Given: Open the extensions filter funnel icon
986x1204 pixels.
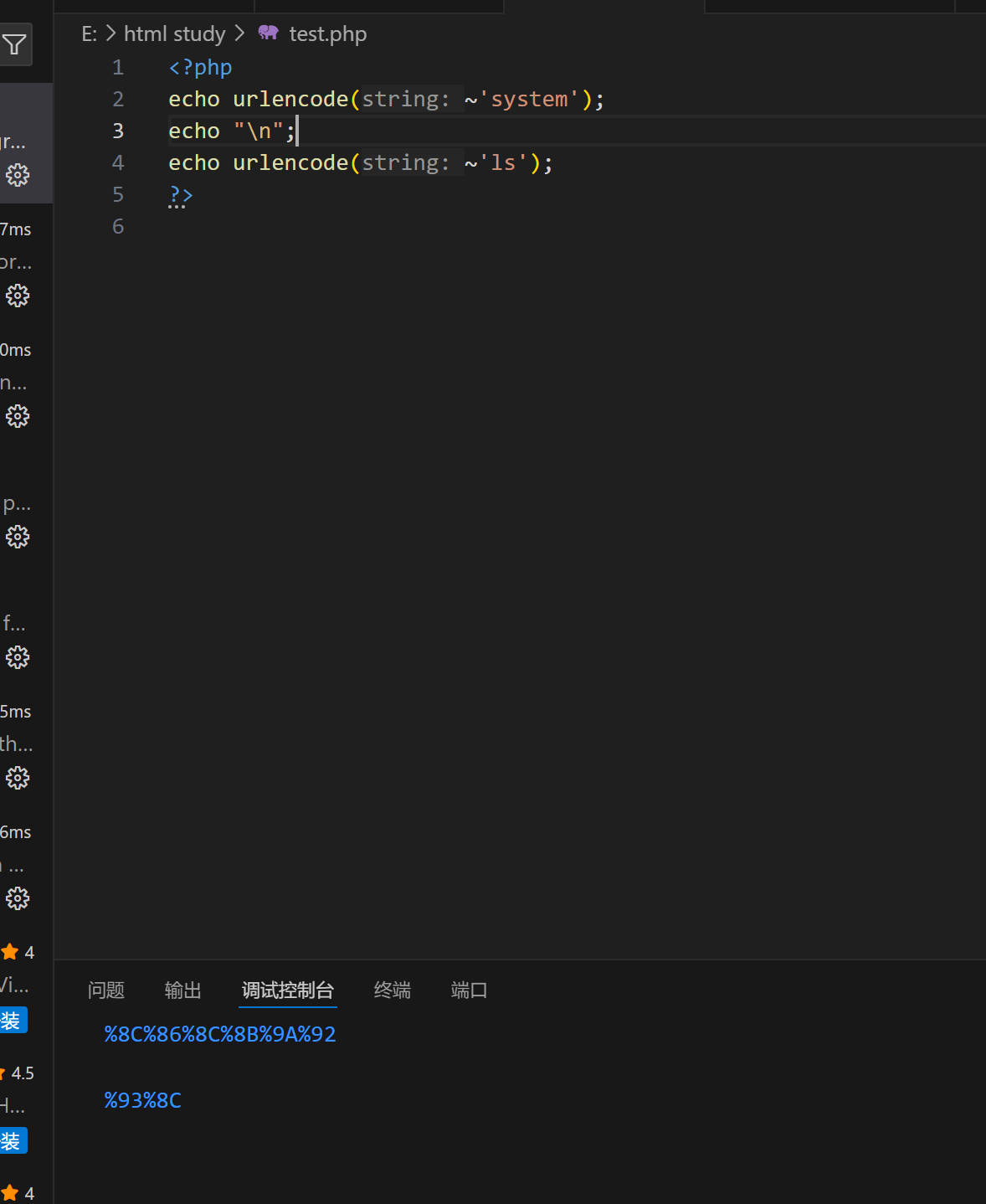Looking at the screenshot, I should pos(14,44).
